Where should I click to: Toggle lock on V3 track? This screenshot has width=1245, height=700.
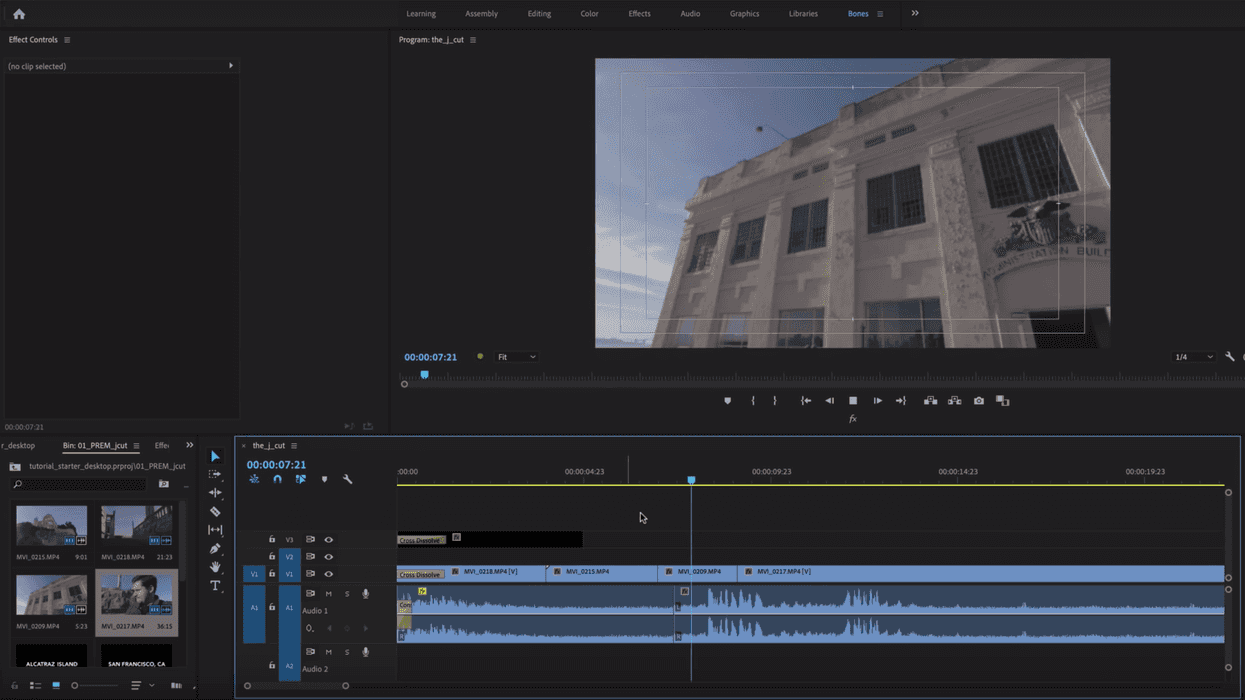(272, 540)
